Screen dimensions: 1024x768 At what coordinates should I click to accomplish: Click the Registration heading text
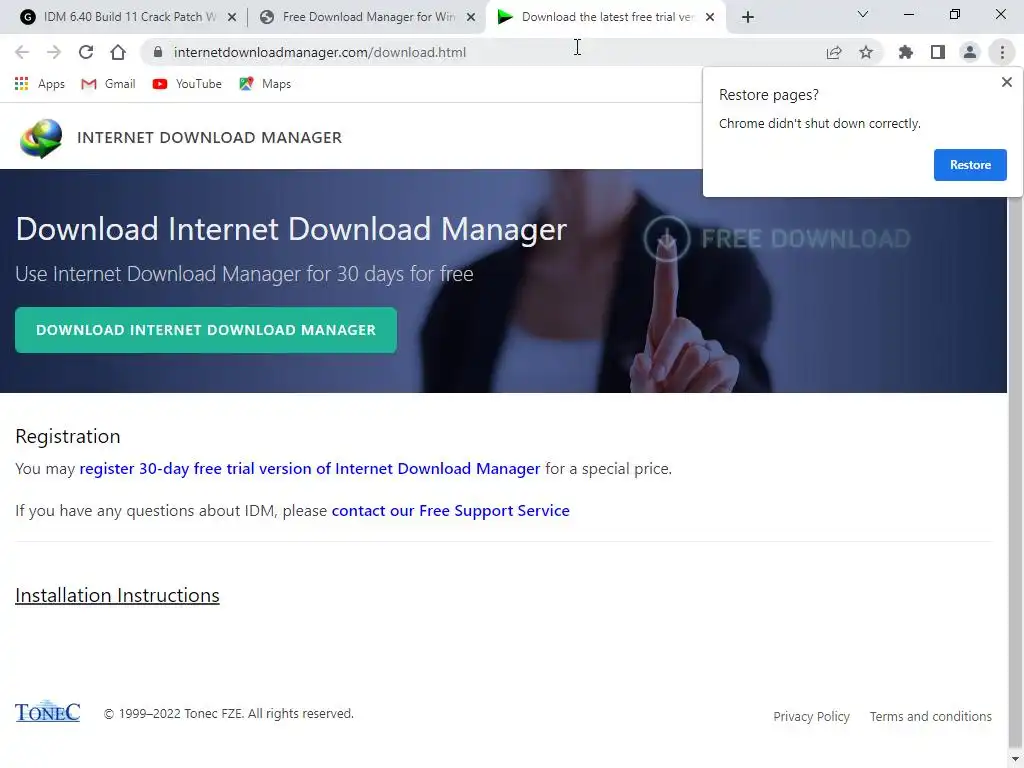point(68,436)
